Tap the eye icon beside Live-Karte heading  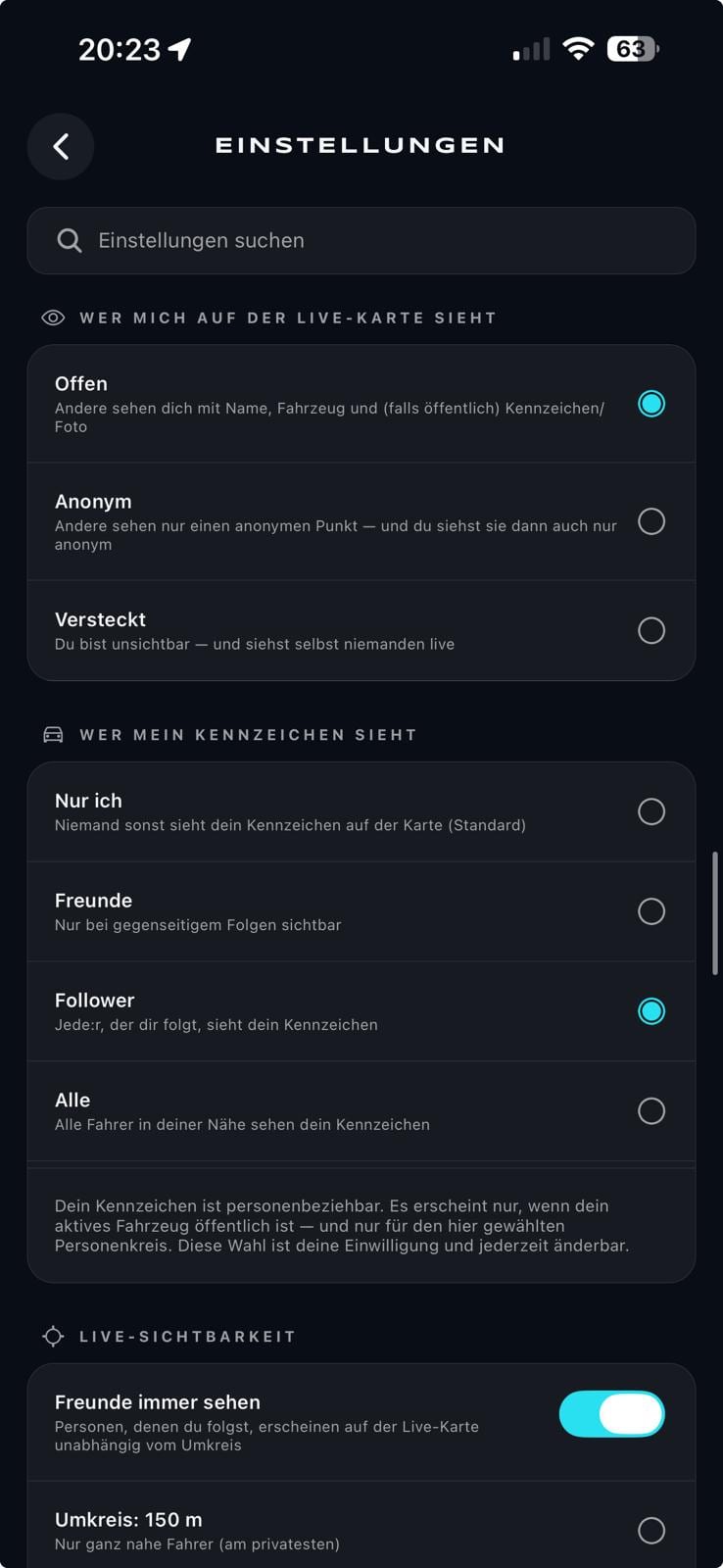click(x=53, y=318)
